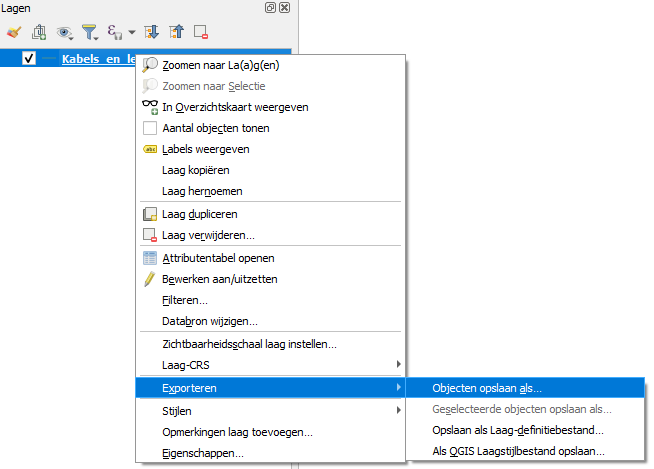This screenshot has height=469, width=654.
Task: Select the Kabels_en_le layer name
Action: (98, 59)
